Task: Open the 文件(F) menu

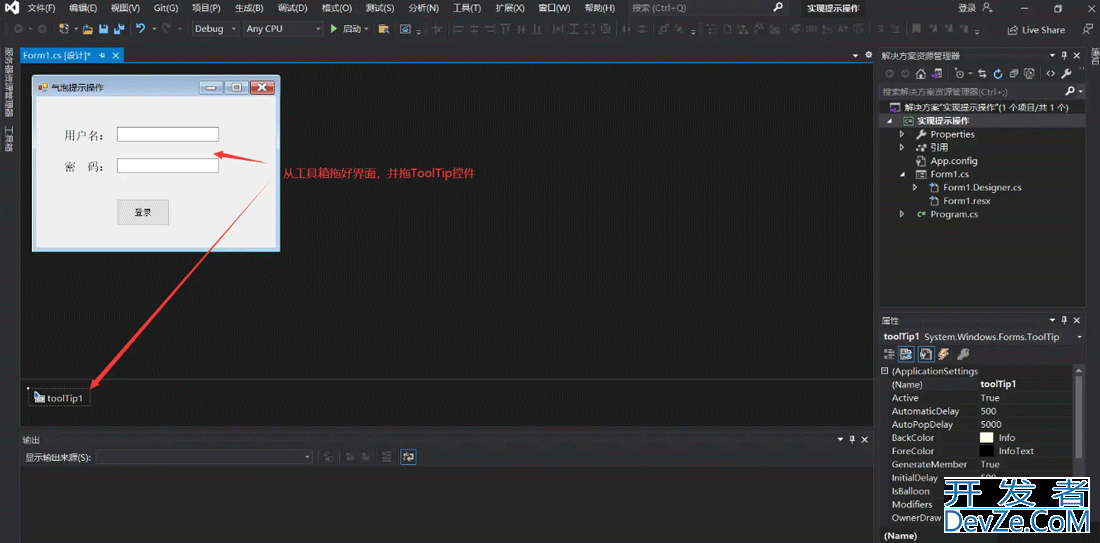Action: pos(41,8)
